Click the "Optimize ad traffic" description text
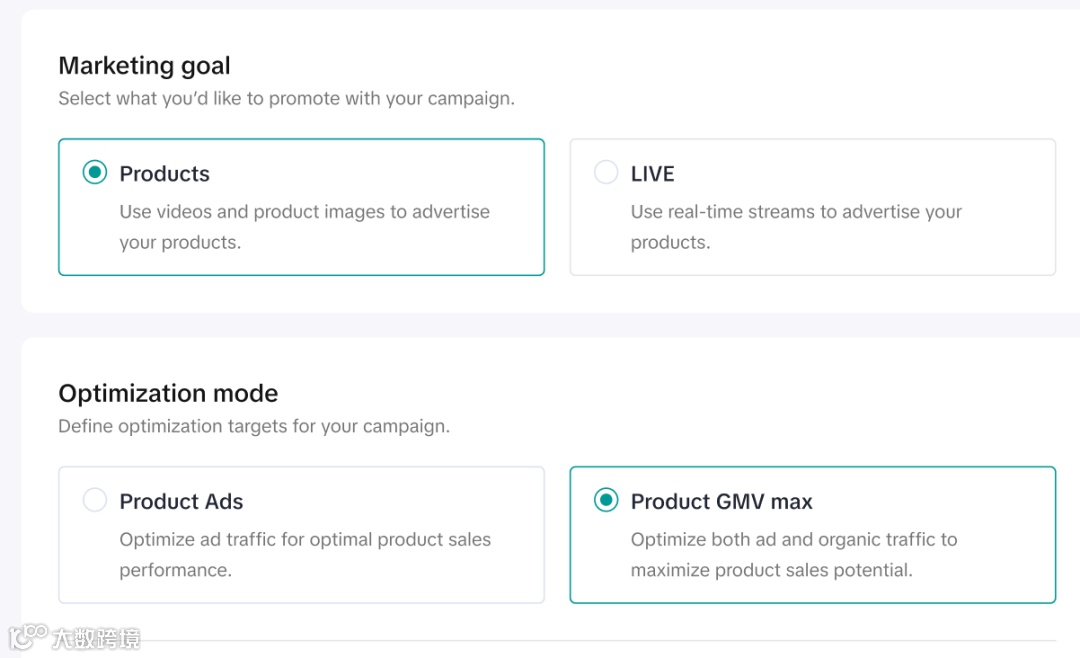Viewport: 1080px width, 658px height. [304, 555]
